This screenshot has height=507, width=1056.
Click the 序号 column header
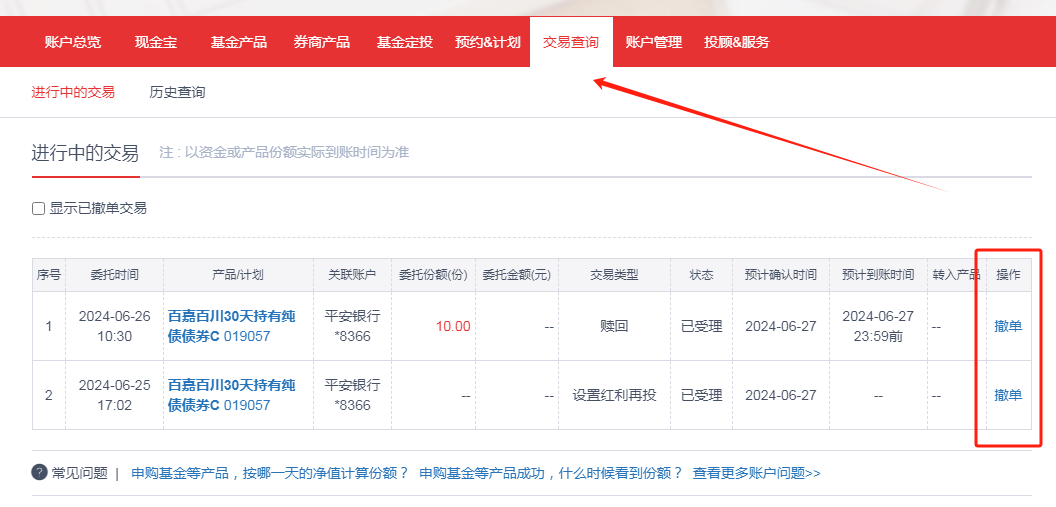[48, 275]
